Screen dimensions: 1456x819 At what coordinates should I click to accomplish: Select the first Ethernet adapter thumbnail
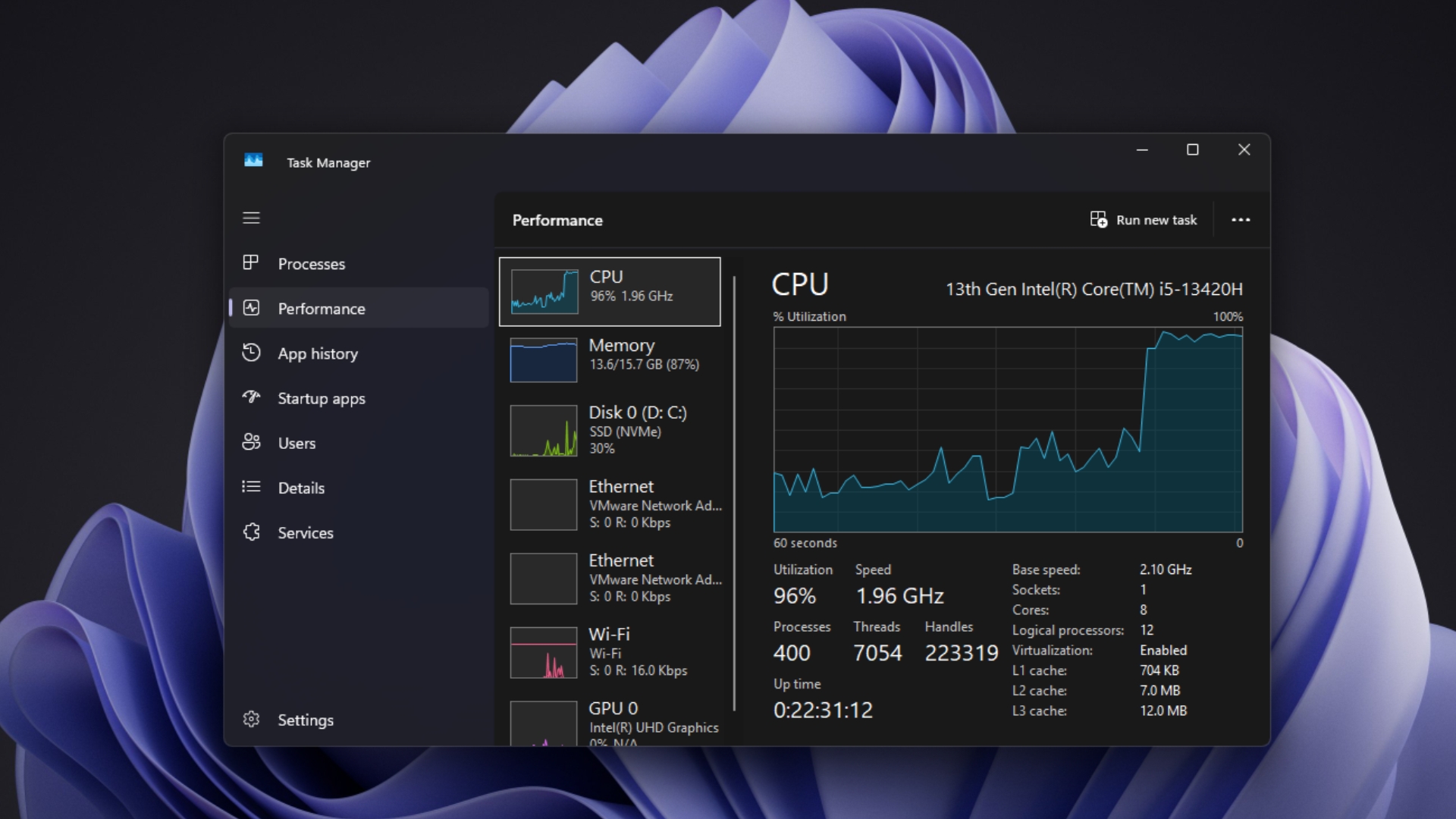(544, 504)
